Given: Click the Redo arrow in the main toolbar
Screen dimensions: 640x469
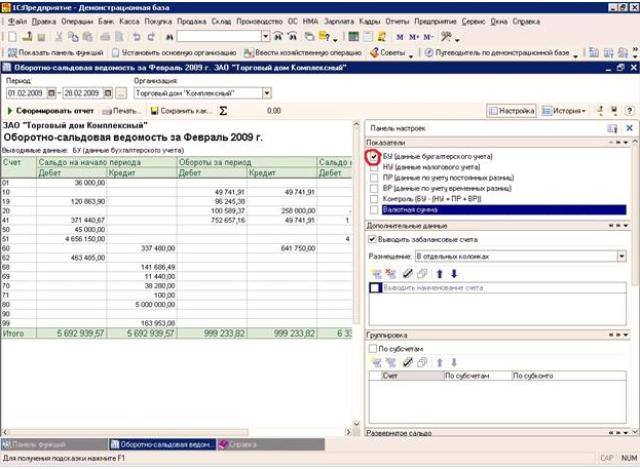Looking at the screenshot, I should pos(151,37).
